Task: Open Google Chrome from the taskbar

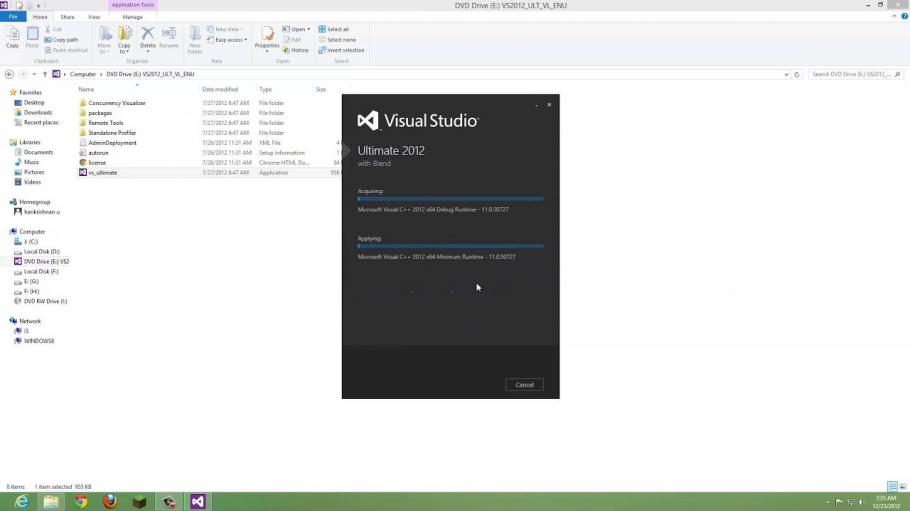Action: tap(80, 501)
